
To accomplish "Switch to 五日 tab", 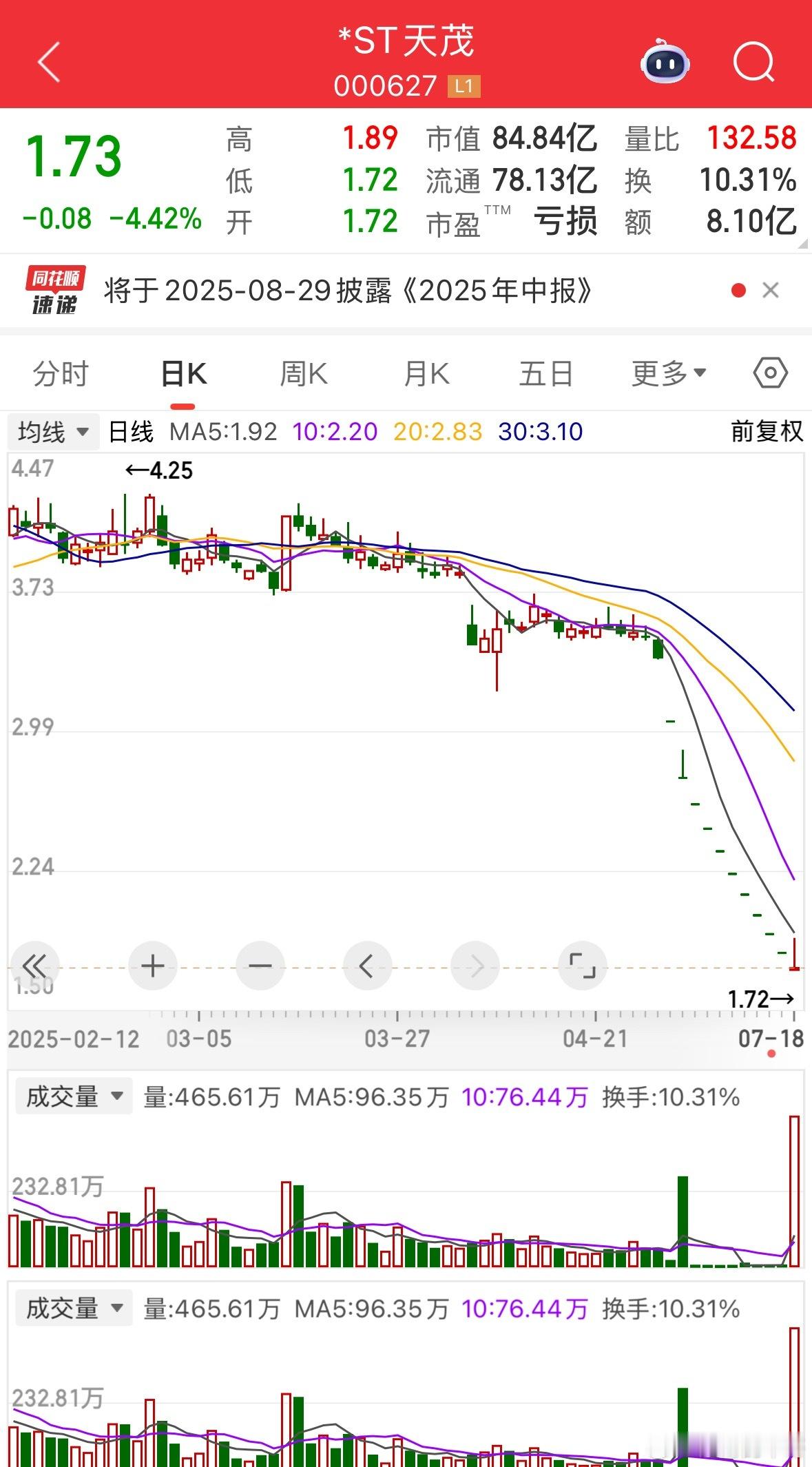I will (546, 374).
